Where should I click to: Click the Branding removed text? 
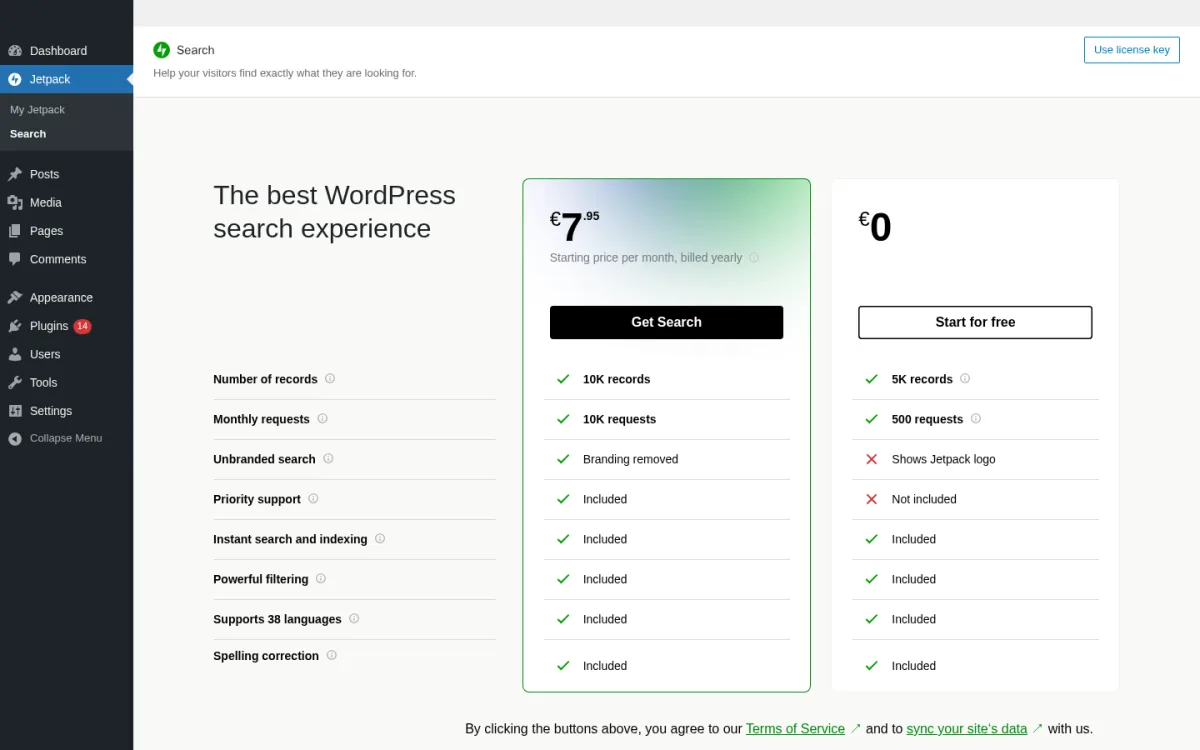tap(630, 459)
